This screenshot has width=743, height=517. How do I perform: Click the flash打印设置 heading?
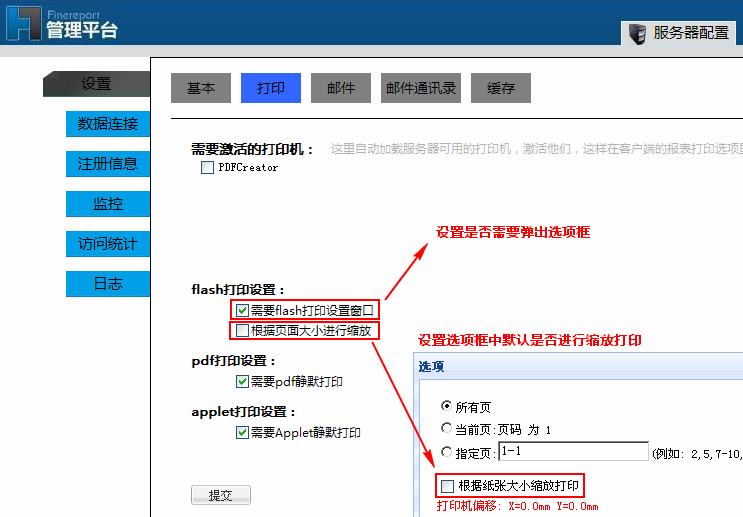click(x=238, y=290)
